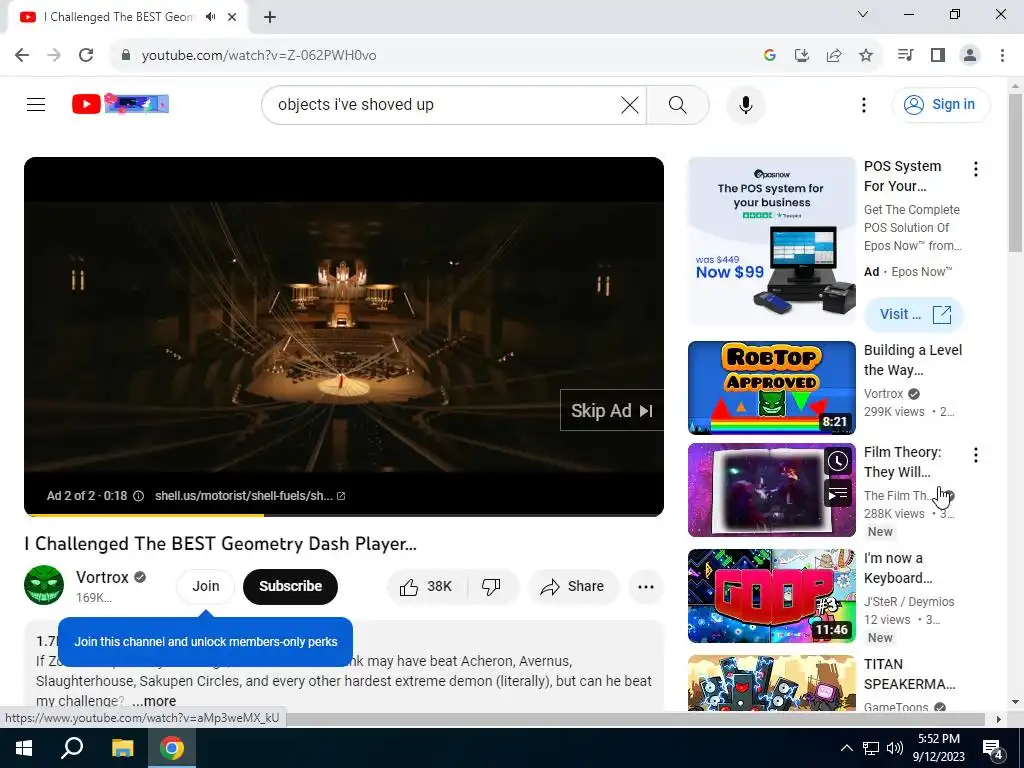
Task: Open a new browser tab
Action: point(270,17)
